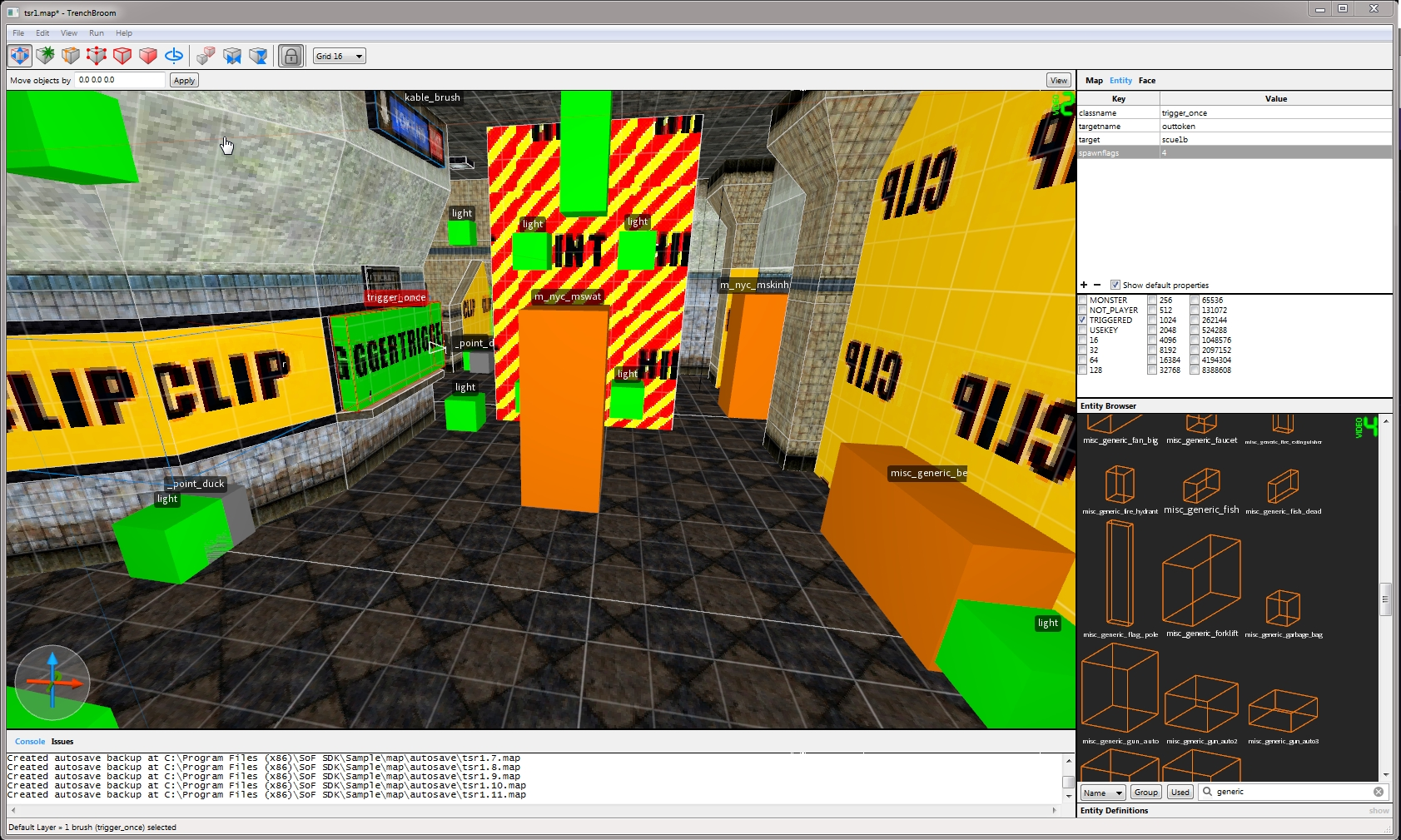
Task: Activate the default move objects tool
Action: coord(20,56)
